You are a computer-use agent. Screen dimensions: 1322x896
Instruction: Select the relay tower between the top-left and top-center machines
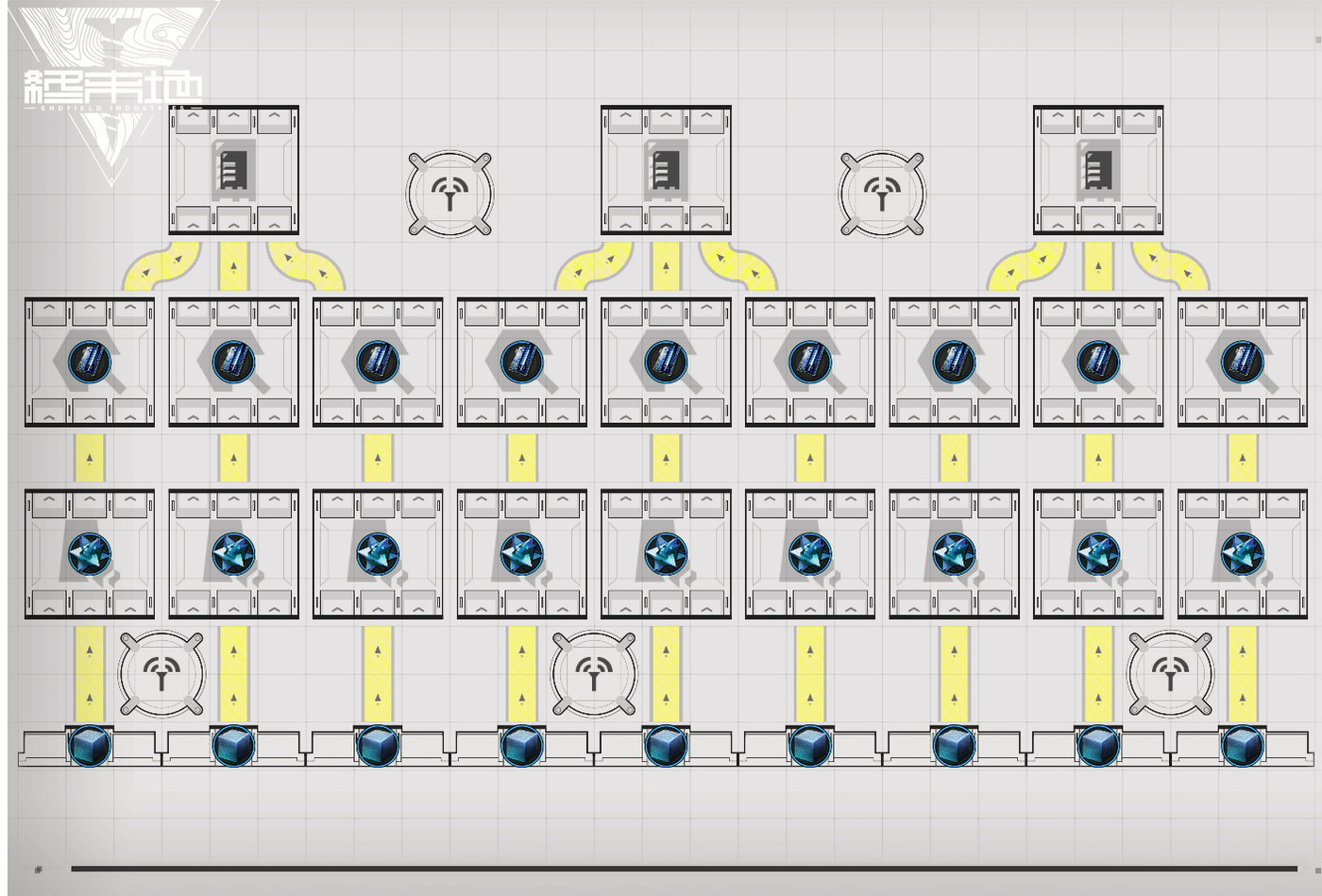pyautogui.click(x=449, y=194)
